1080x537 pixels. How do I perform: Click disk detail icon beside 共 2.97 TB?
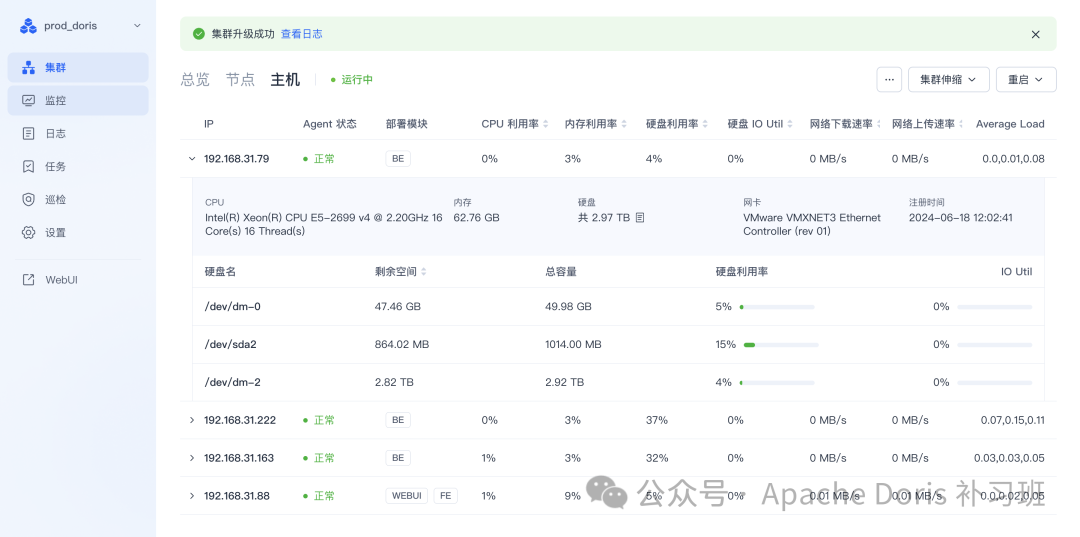click(x=640, y=217)
